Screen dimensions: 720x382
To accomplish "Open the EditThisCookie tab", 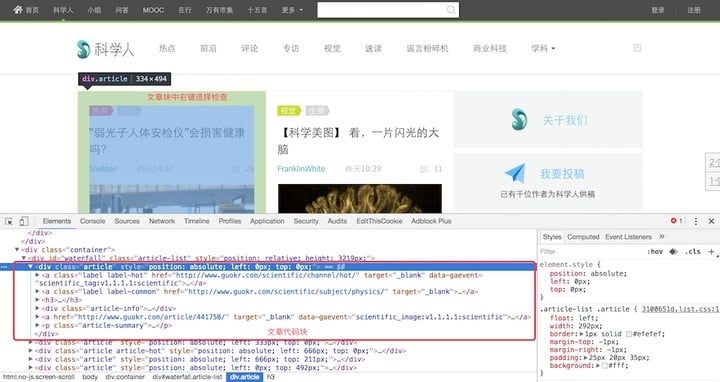I will pos(379,221).
